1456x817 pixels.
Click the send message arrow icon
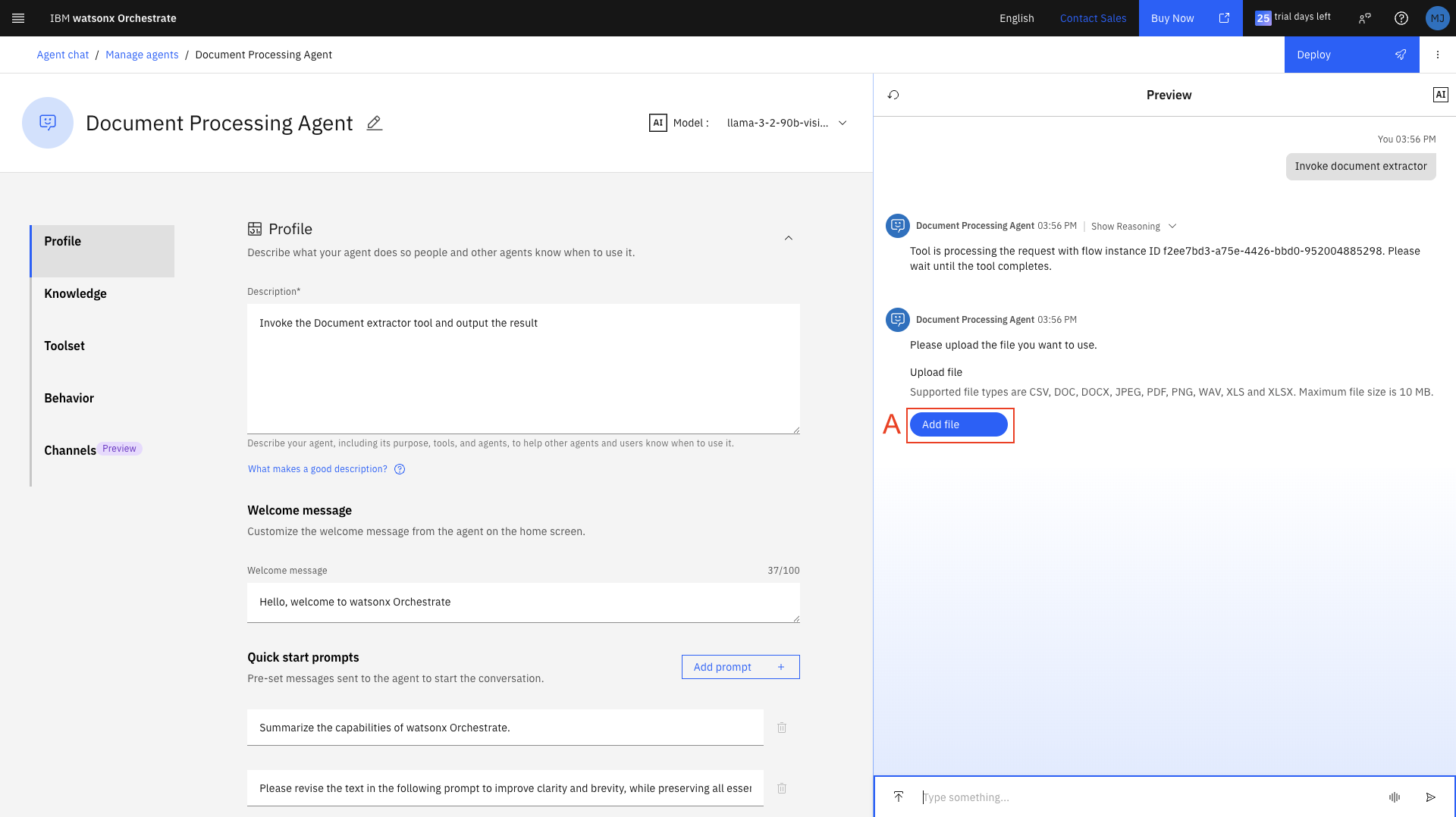(1430, 797)
